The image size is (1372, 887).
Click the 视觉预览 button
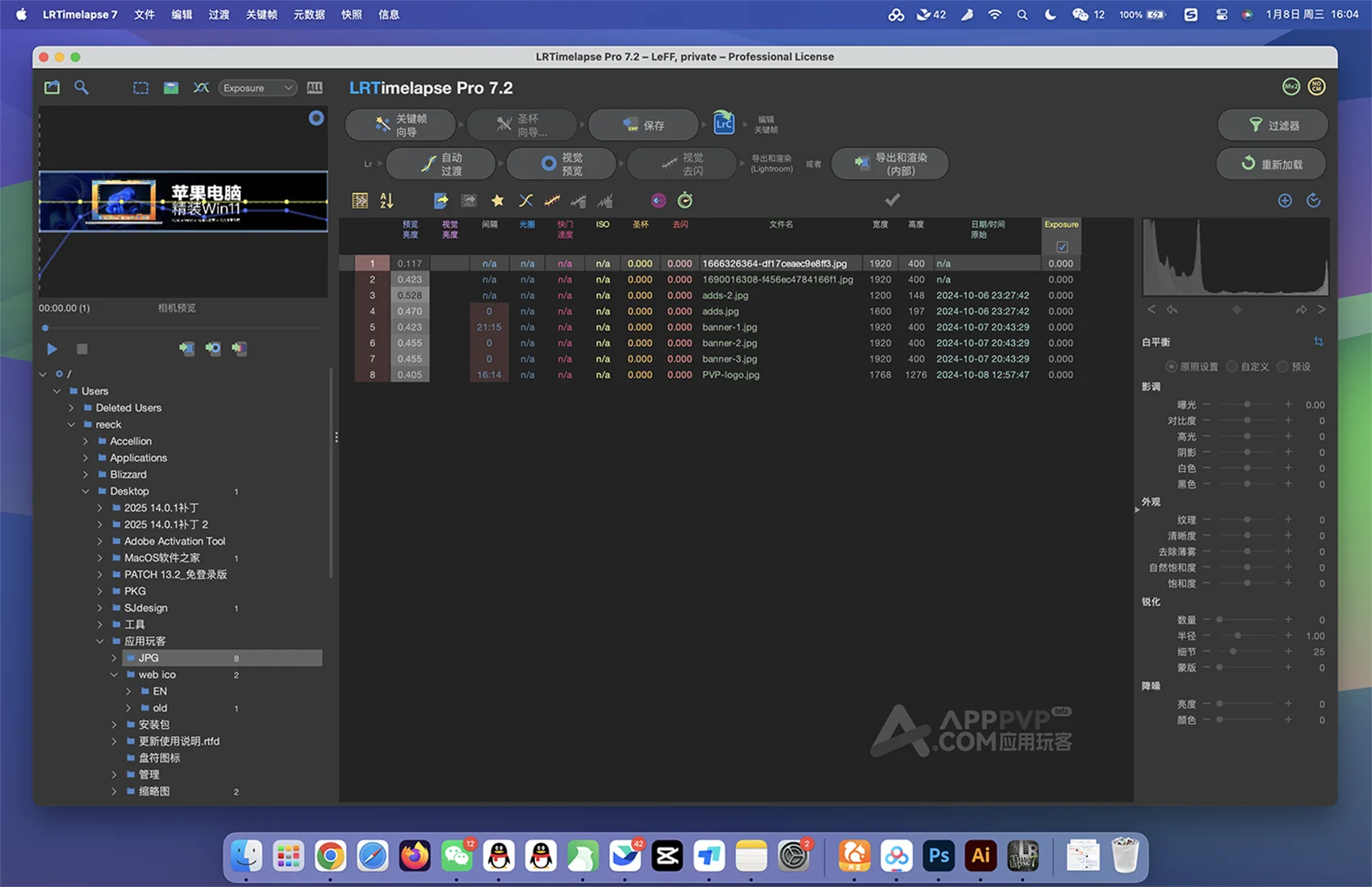tap(561, 164)
